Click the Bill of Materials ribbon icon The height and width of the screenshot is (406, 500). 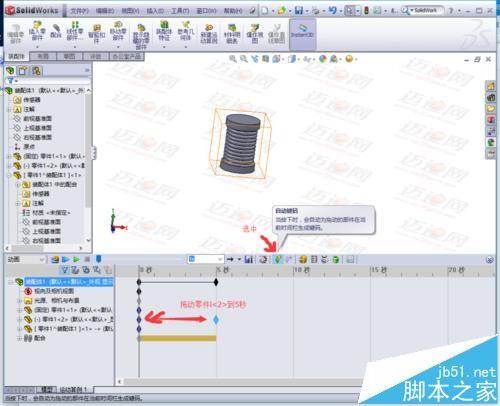click(232, 34)
